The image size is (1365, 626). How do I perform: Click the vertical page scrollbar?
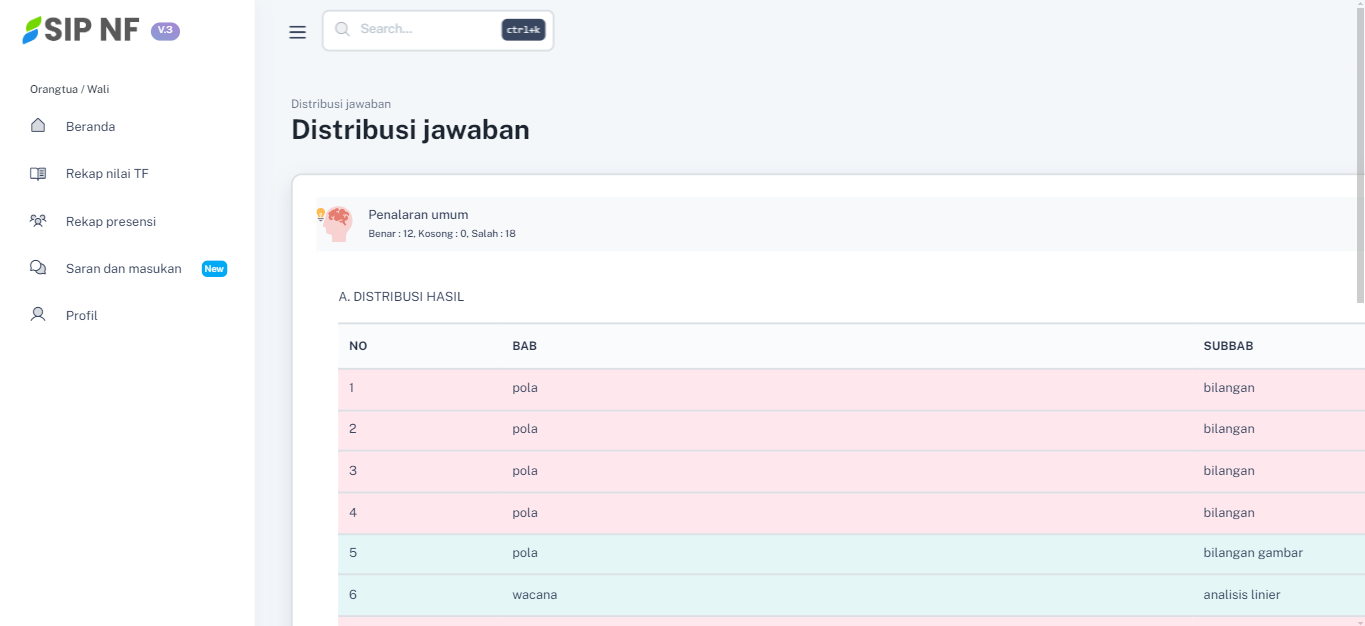click(1359, 150)
